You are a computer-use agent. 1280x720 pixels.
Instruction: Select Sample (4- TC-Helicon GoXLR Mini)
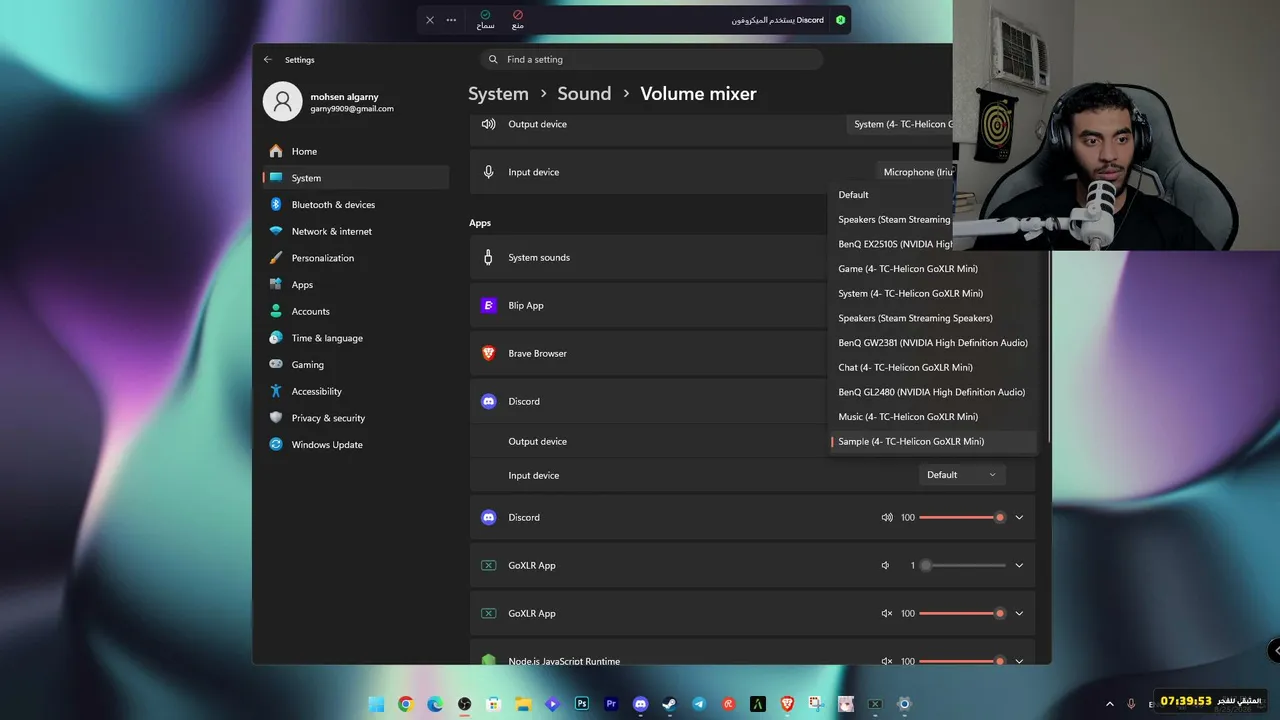coord(933,441)
